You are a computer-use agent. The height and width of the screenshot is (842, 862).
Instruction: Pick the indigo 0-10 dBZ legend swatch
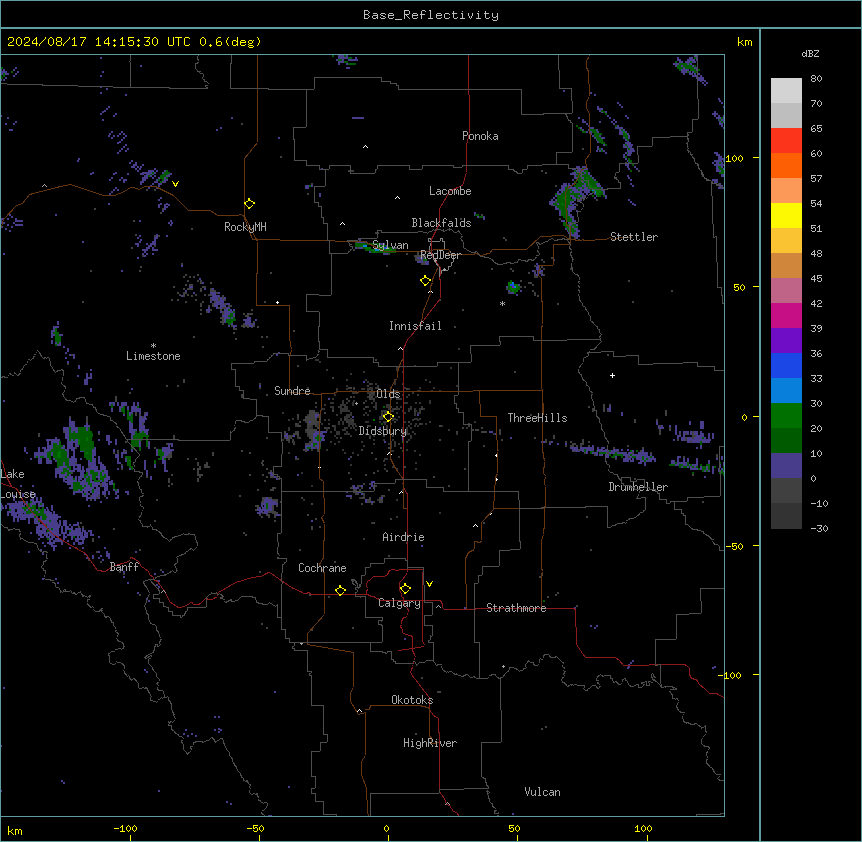[786, 466]
